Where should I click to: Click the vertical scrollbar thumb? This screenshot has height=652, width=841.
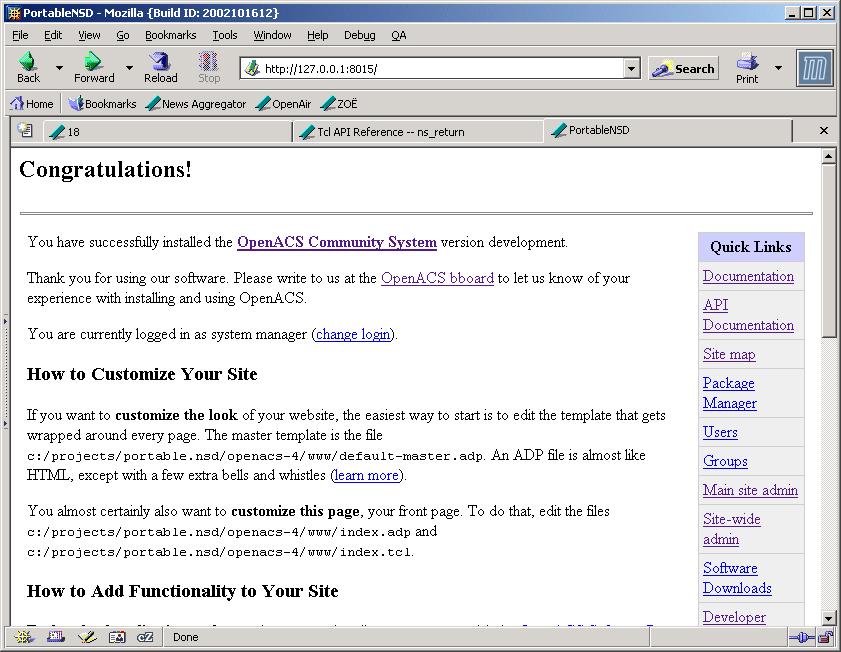[x=829, y=251]
